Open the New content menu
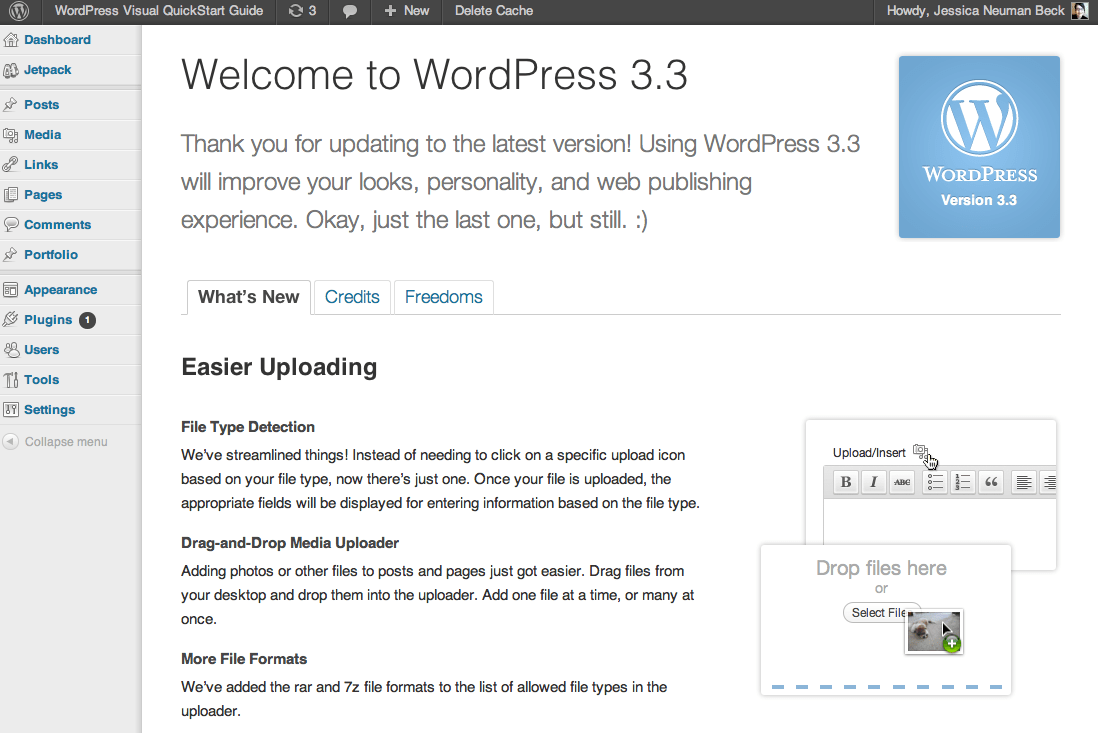Image resolution: width=1098 pixels, height=733 pixels. point(407,11)
